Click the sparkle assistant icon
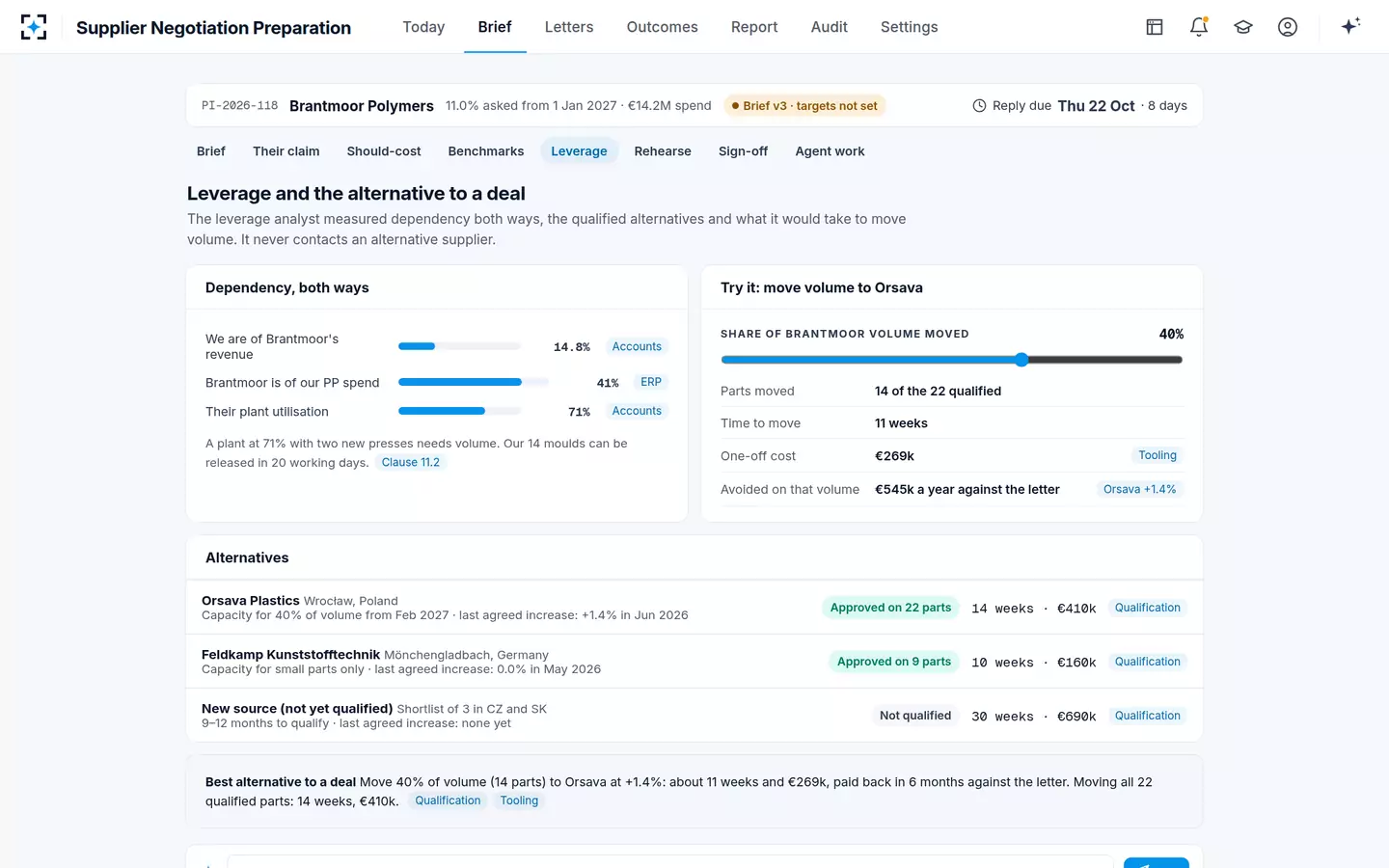The width and height of the screenshot is (1389, 868). (1350, 26)
